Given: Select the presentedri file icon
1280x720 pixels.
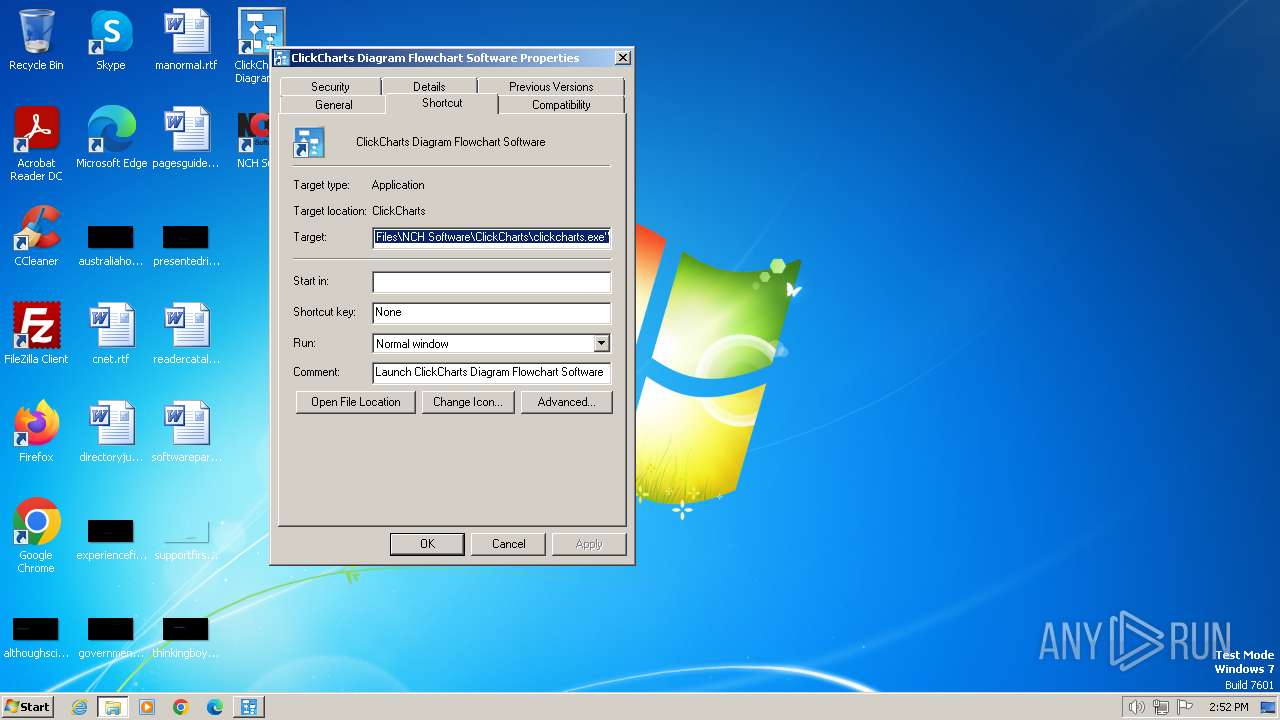Looking at the screenshot, I should [186, 245].
